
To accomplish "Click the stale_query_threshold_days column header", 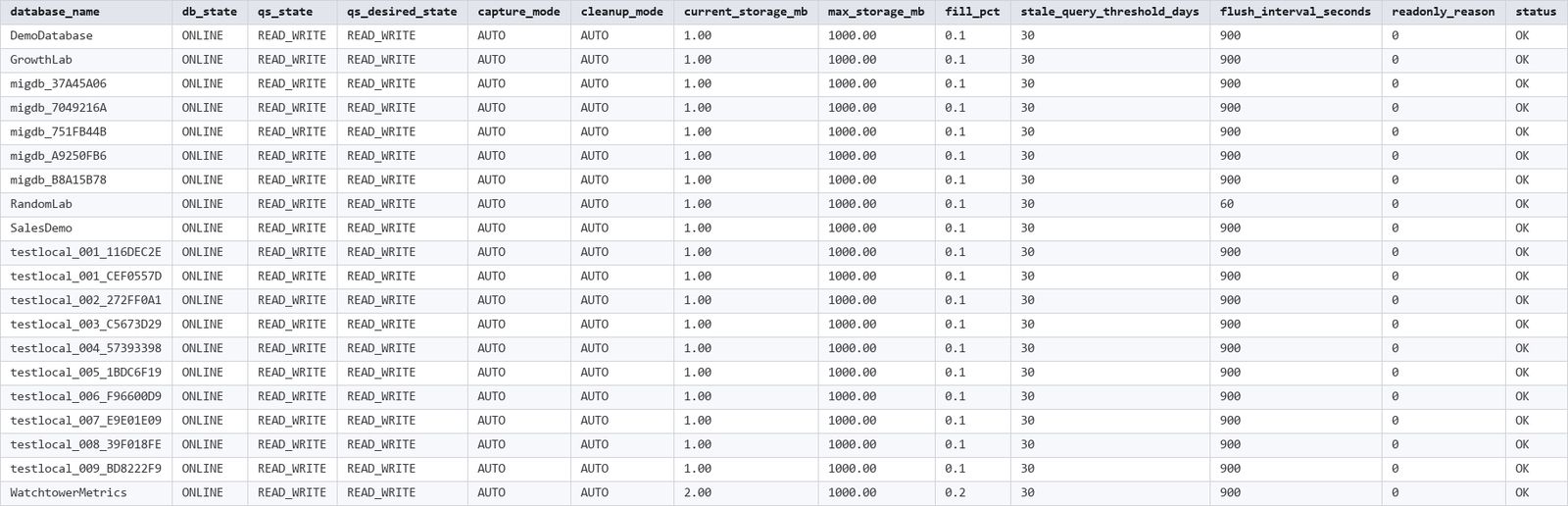I will click(x=1109, y=12).
